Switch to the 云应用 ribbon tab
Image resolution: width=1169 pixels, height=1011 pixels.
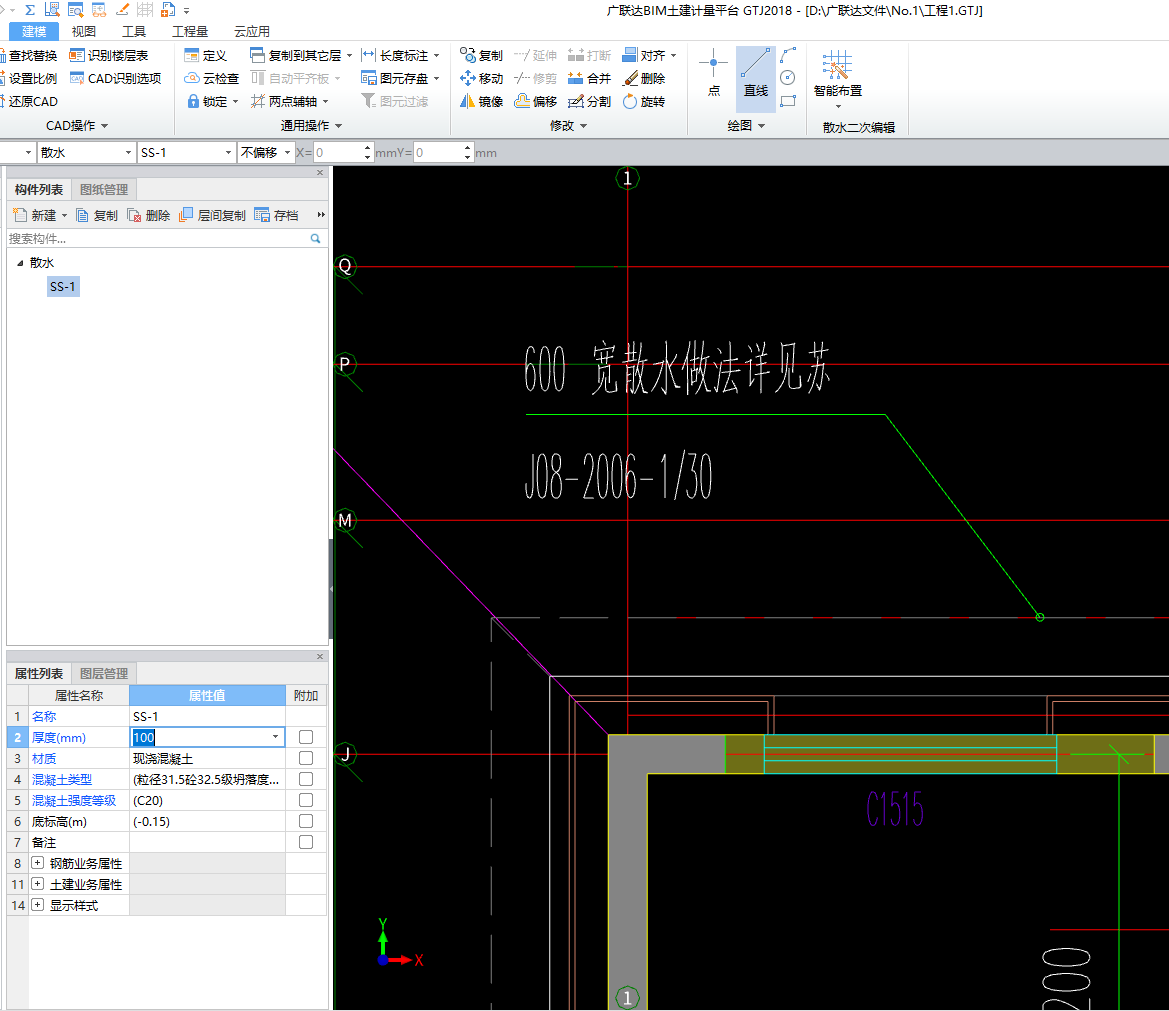251,31
